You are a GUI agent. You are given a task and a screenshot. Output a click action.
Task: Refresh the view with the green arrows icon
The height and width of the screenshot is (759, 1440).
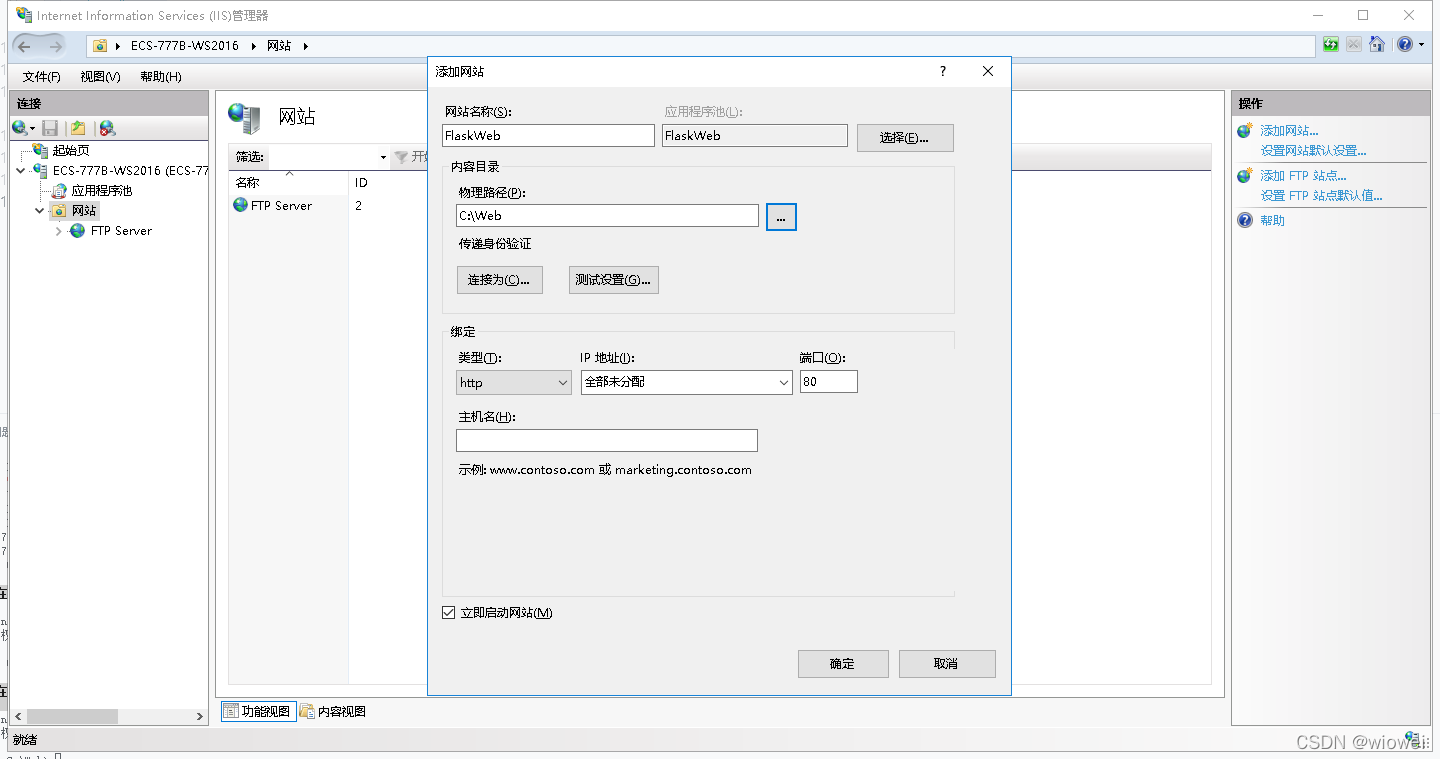point(1331,44)
